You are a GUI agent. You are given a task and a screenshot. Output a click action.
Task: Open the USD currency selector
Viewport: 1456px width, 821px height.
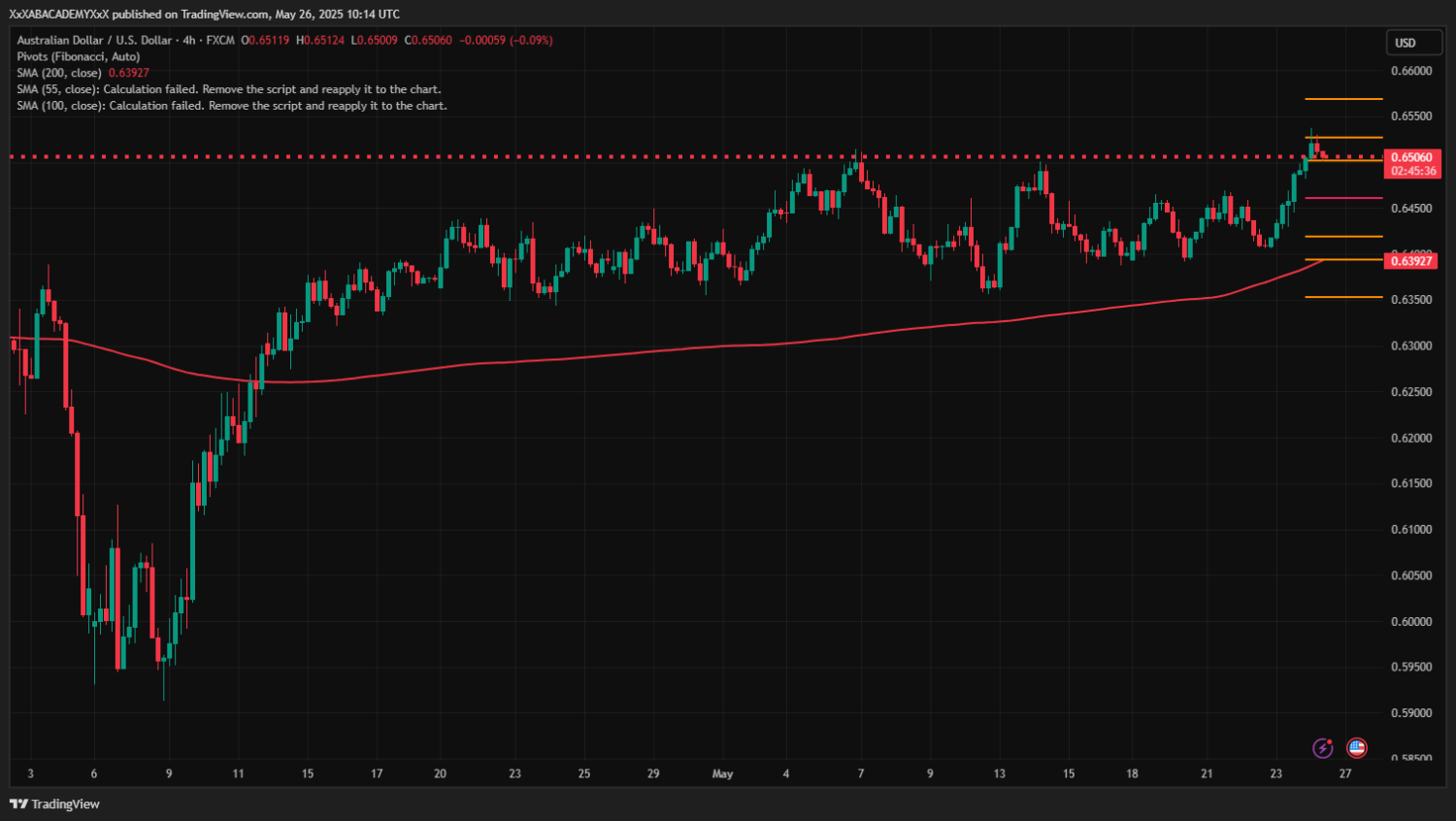coord(1413,43)
